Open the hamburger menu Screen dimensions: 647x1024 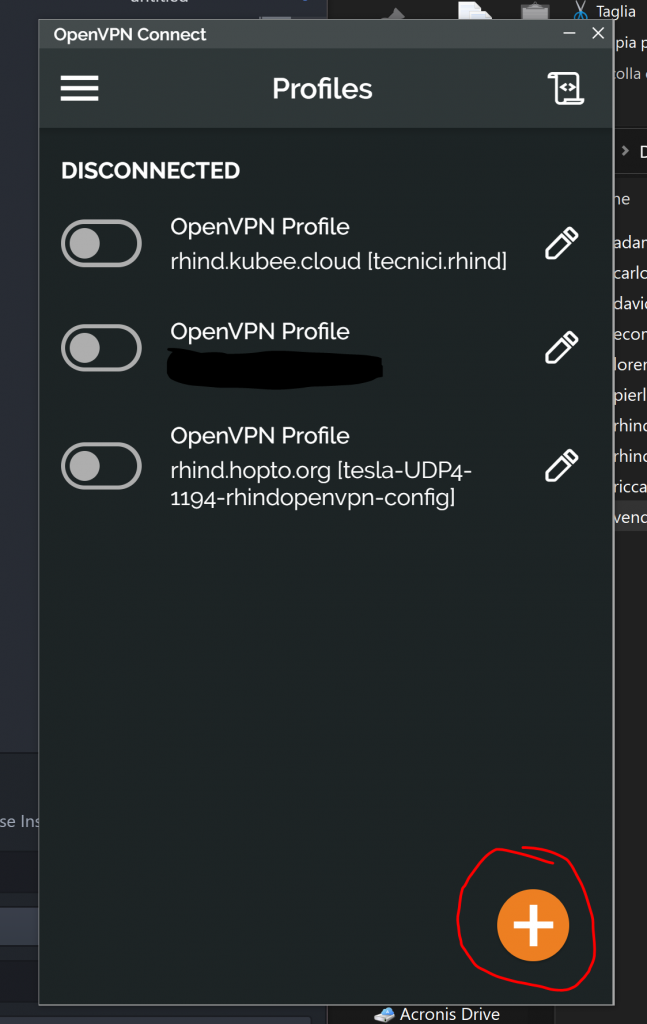pyautogui.click(x=79, y=88)
